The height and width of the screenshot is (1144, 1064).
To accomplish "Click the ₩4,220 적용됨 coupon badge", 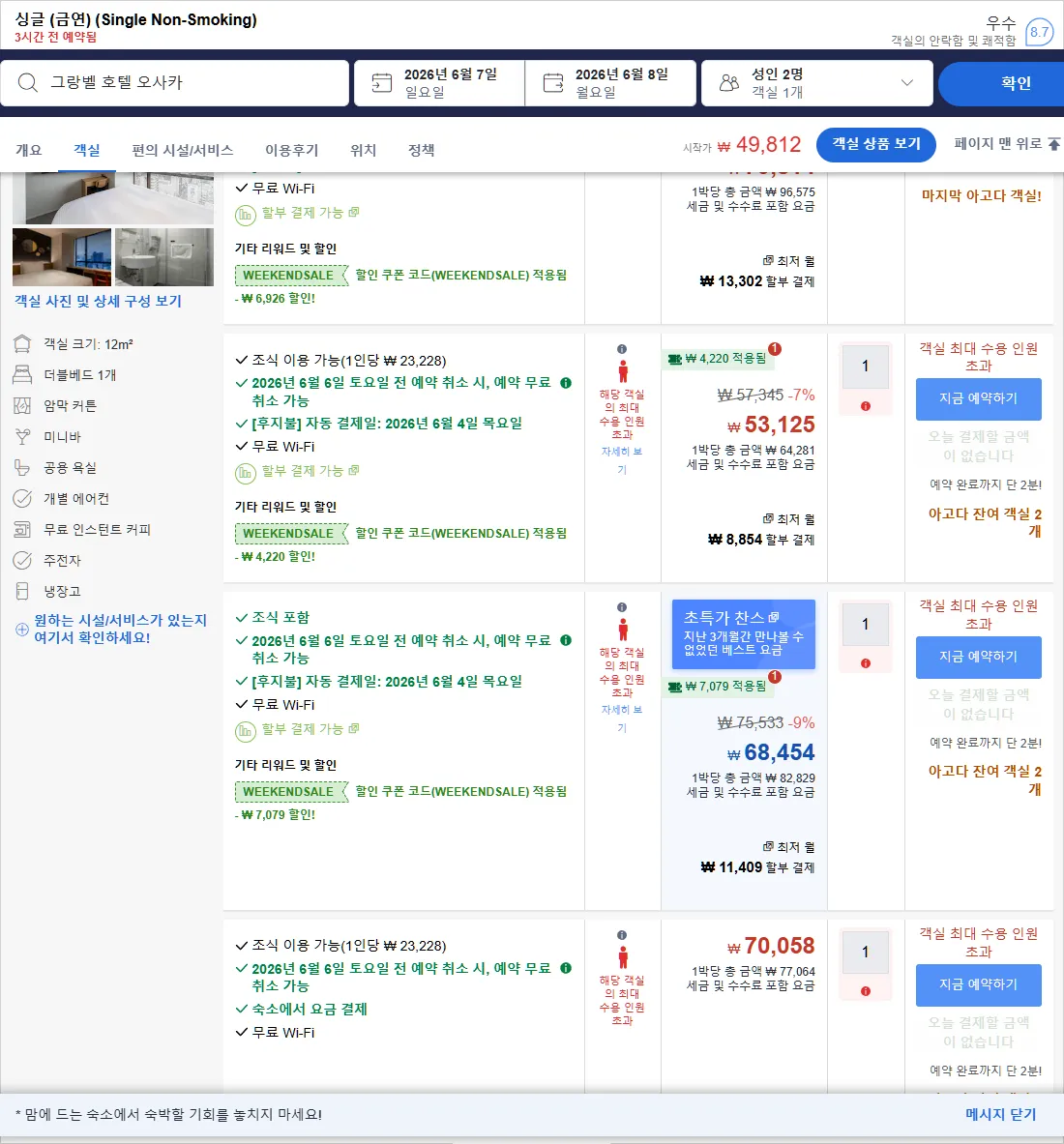I will point(718,358).
